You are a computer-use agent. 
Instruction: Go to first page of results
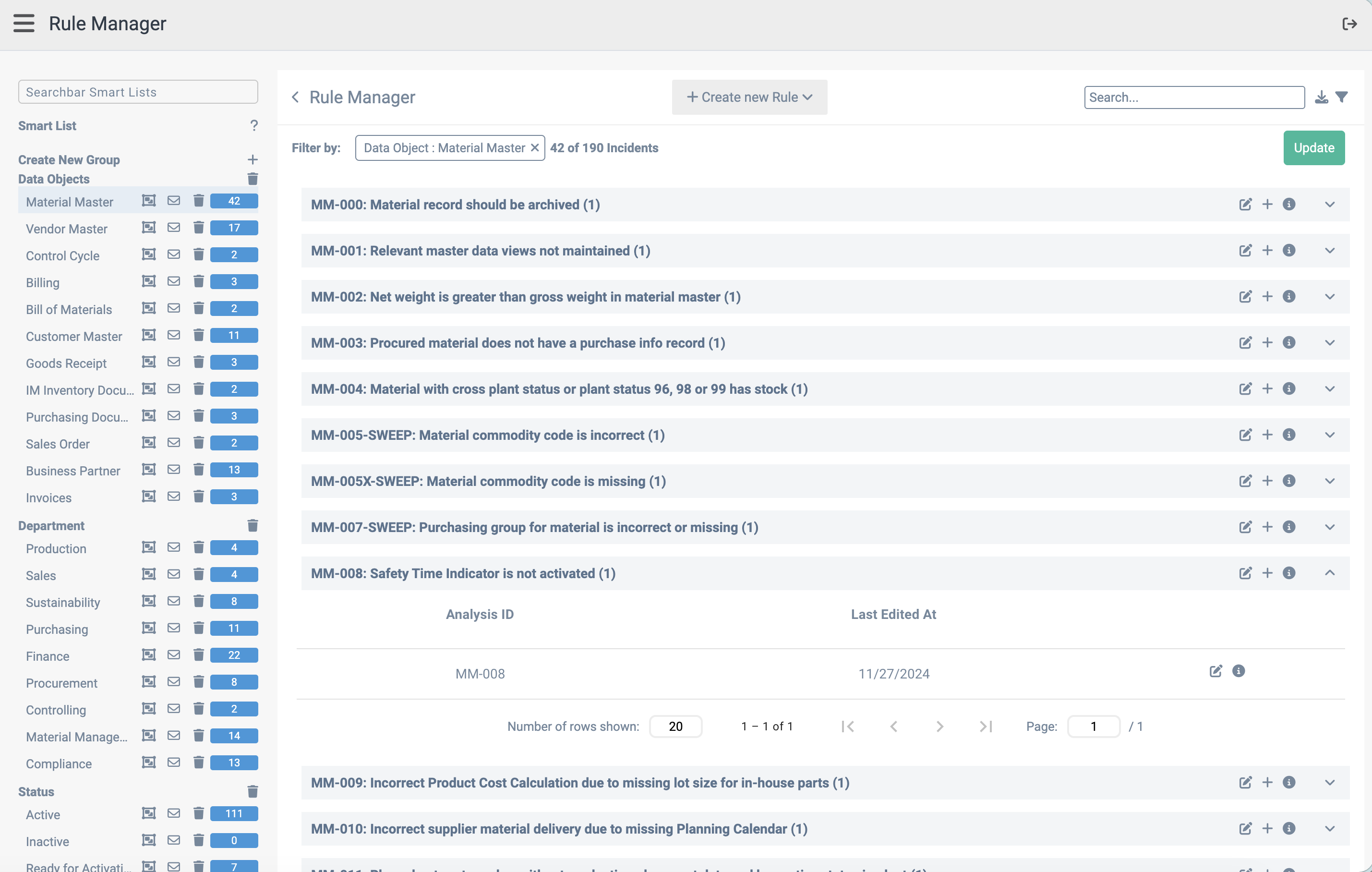click(x=847, y=726)
